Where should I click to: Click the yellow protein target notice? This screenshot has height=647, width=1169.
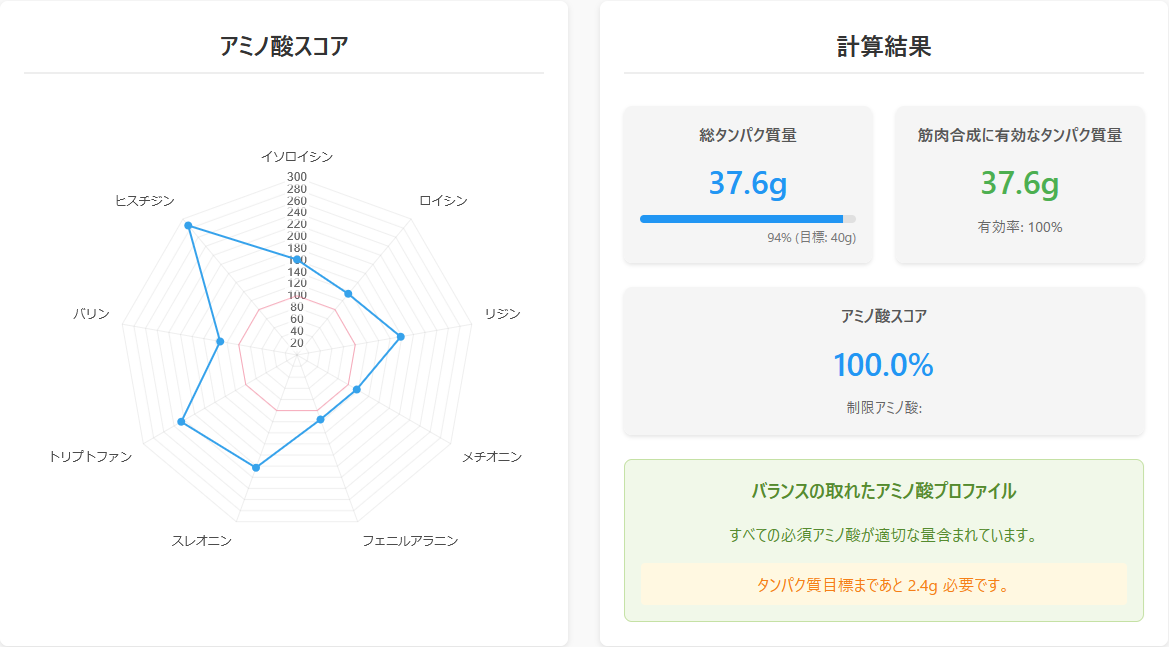pos(883,585)
